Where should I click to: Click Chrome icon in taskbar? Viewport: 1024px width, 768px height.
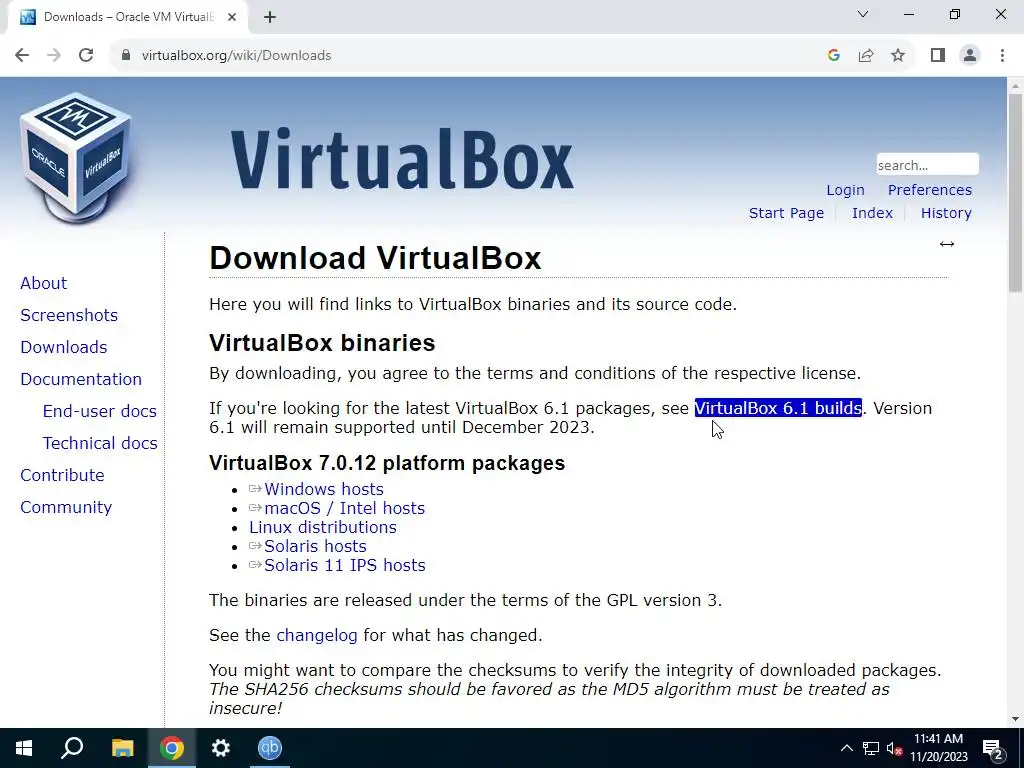coord(171,748)
